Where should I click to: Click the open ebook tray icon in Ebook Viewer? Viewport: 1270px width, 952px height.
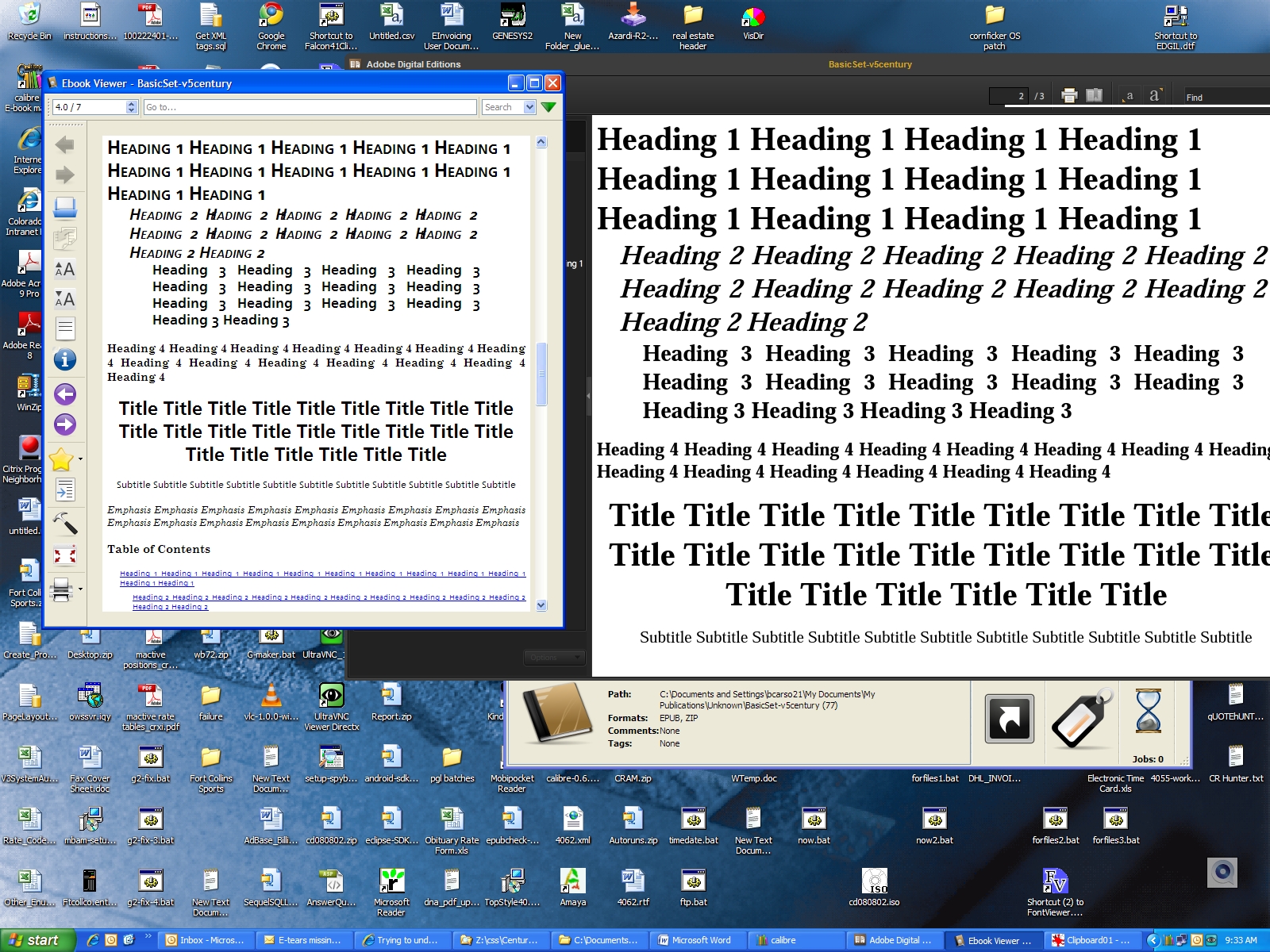65,207
